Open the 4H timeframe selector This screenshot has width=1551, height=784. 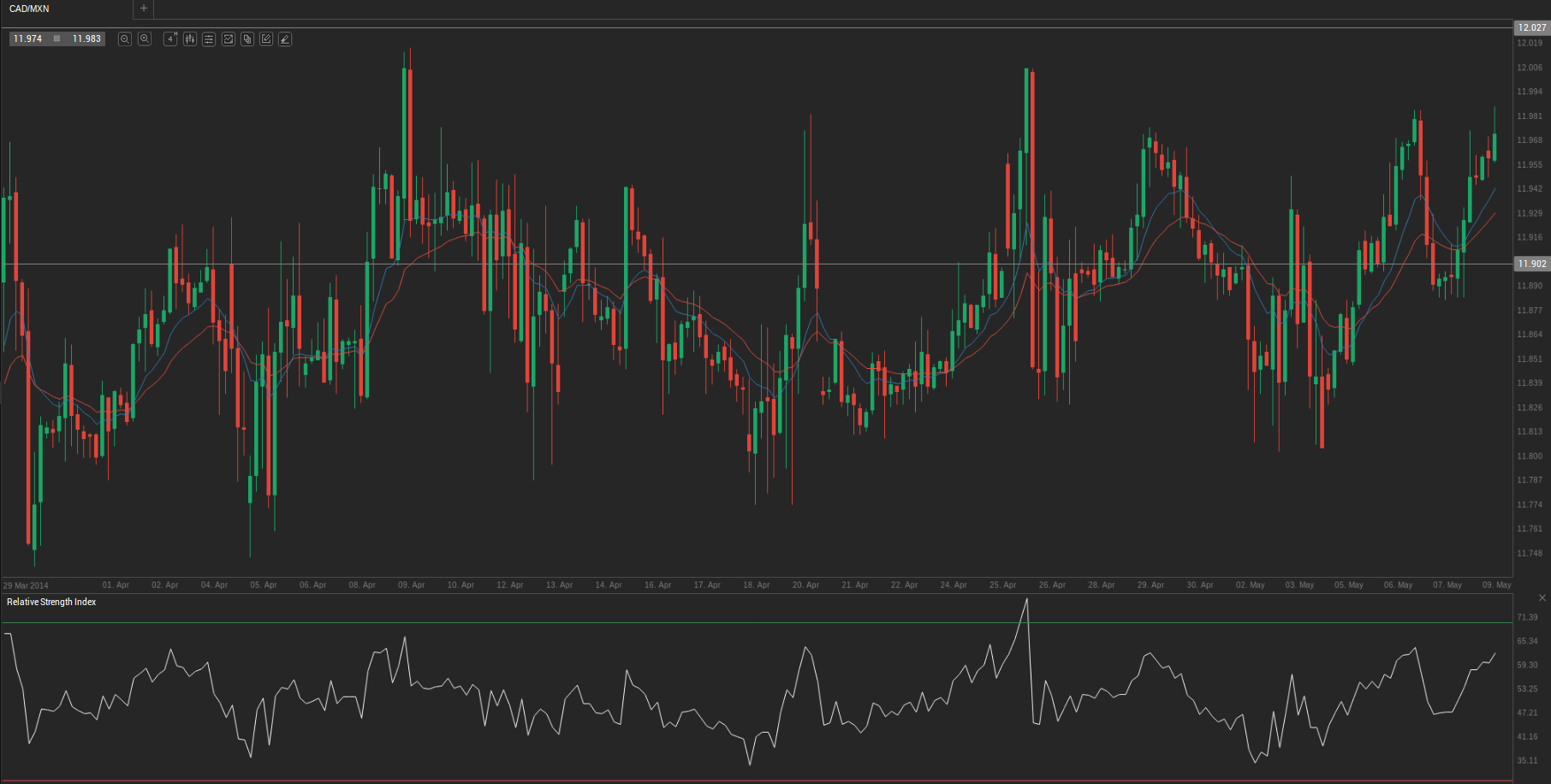pyautogui.click(x=170, y=39)
